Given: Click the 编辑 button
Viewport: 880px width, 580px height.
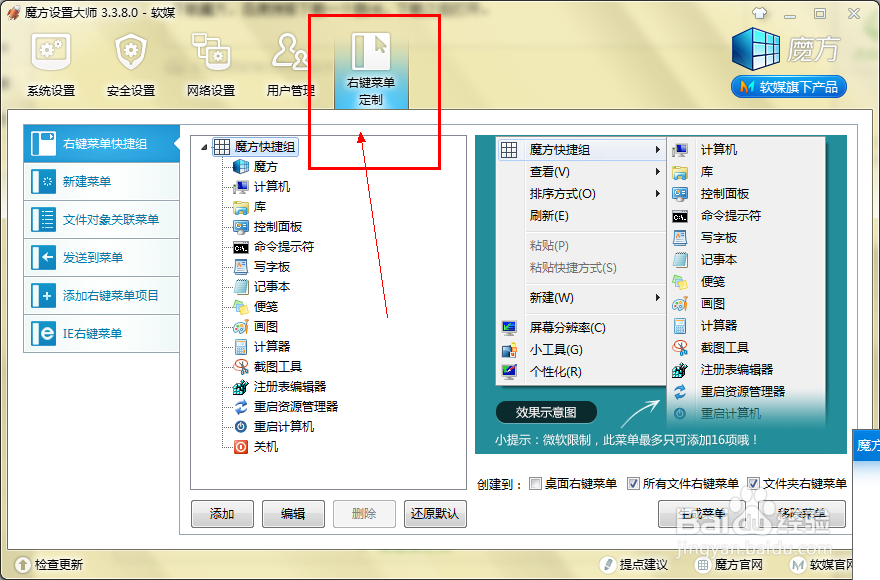Looking at the screenshot, I should [x=294, y=514].
